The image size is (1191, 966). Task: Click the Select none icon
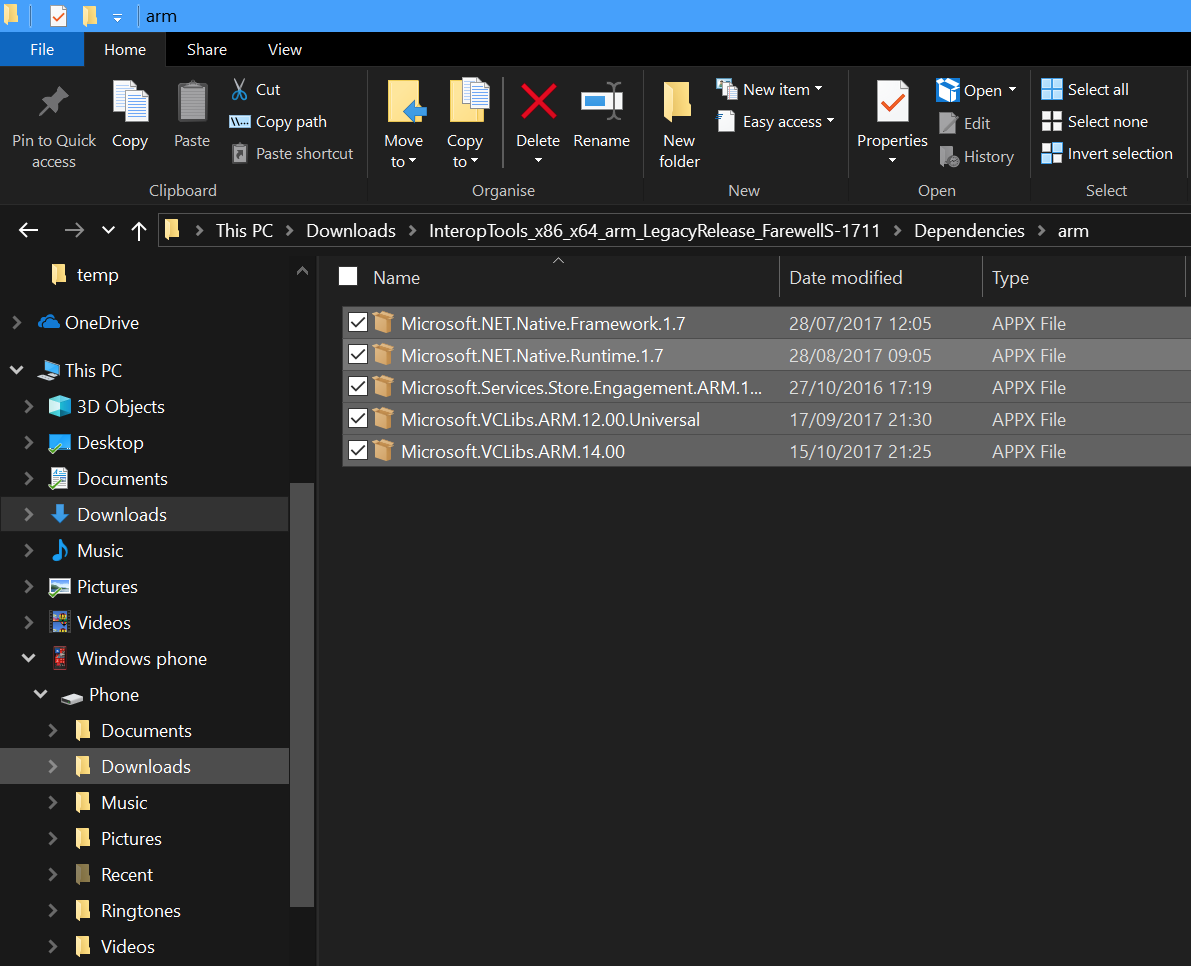point(1051,122)
